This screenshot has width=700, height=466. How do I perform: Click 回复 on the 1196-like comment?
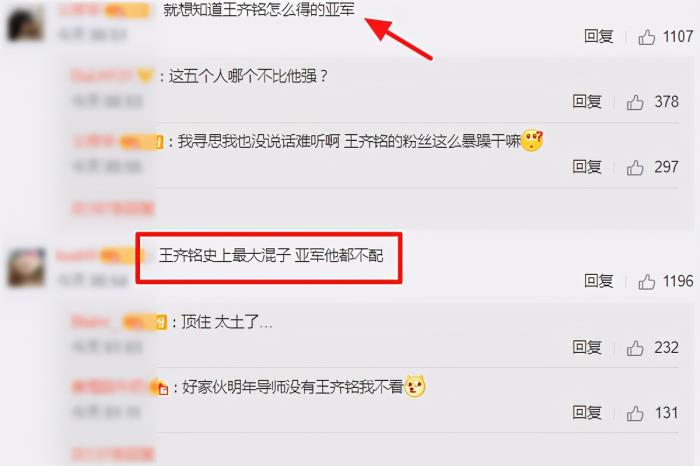pos(599,281)
